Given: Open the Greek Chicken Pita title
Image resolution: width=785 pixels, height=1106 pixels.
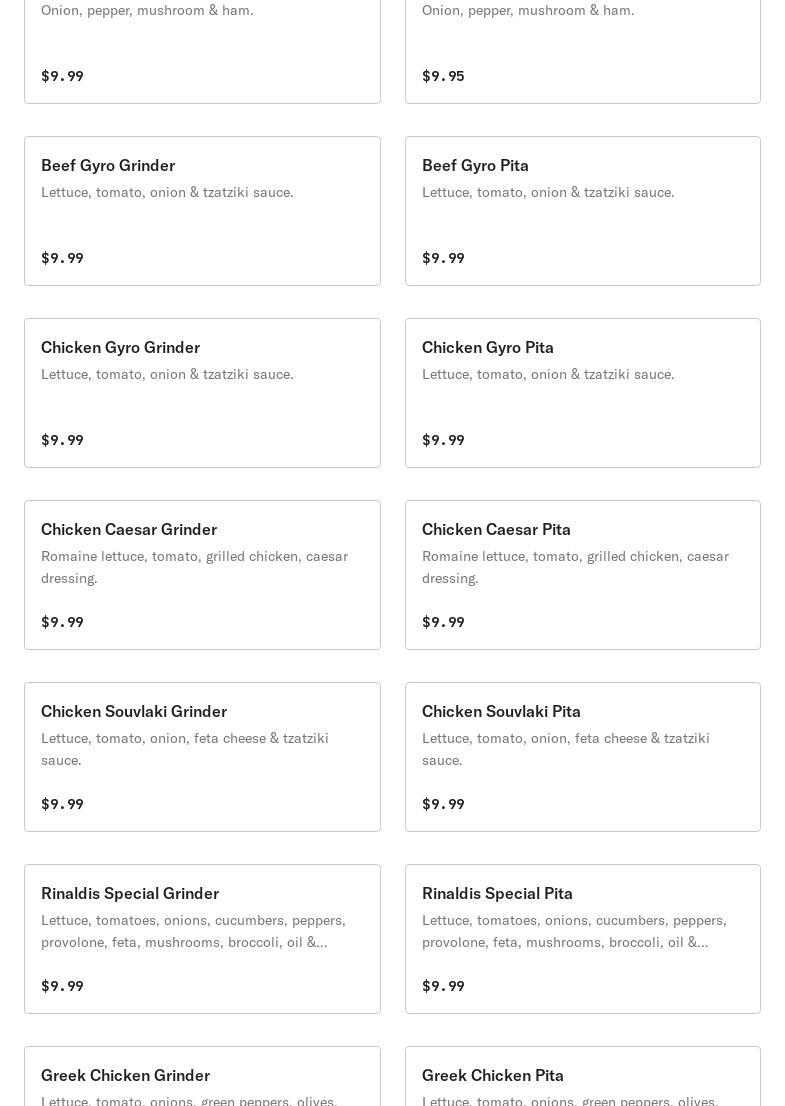Looking at the screenshot, I should [493, 1075].
